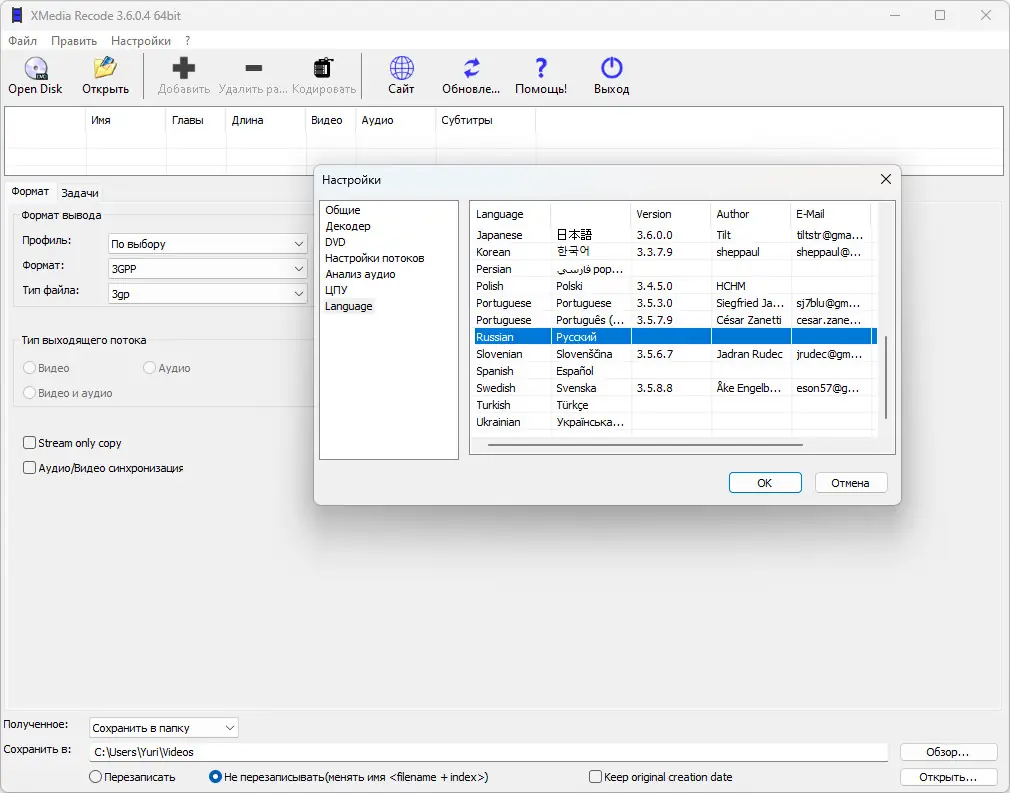The height and width of the screenshot is (793, 1010).
Task: Click the Open Disk DVD icon
Action: click(36, 68)
